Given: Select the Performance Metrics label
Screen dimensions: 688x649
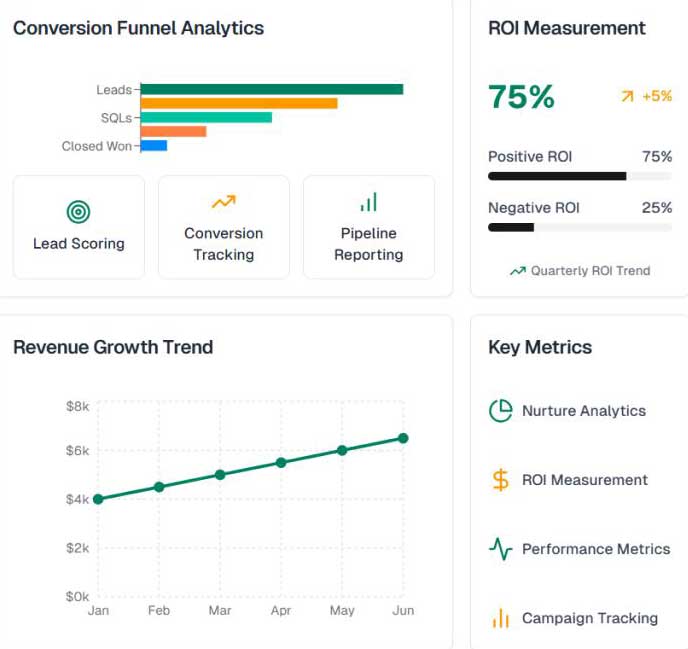Looking at the screenshot, I should pyautogui.click(x=596, y=549).
